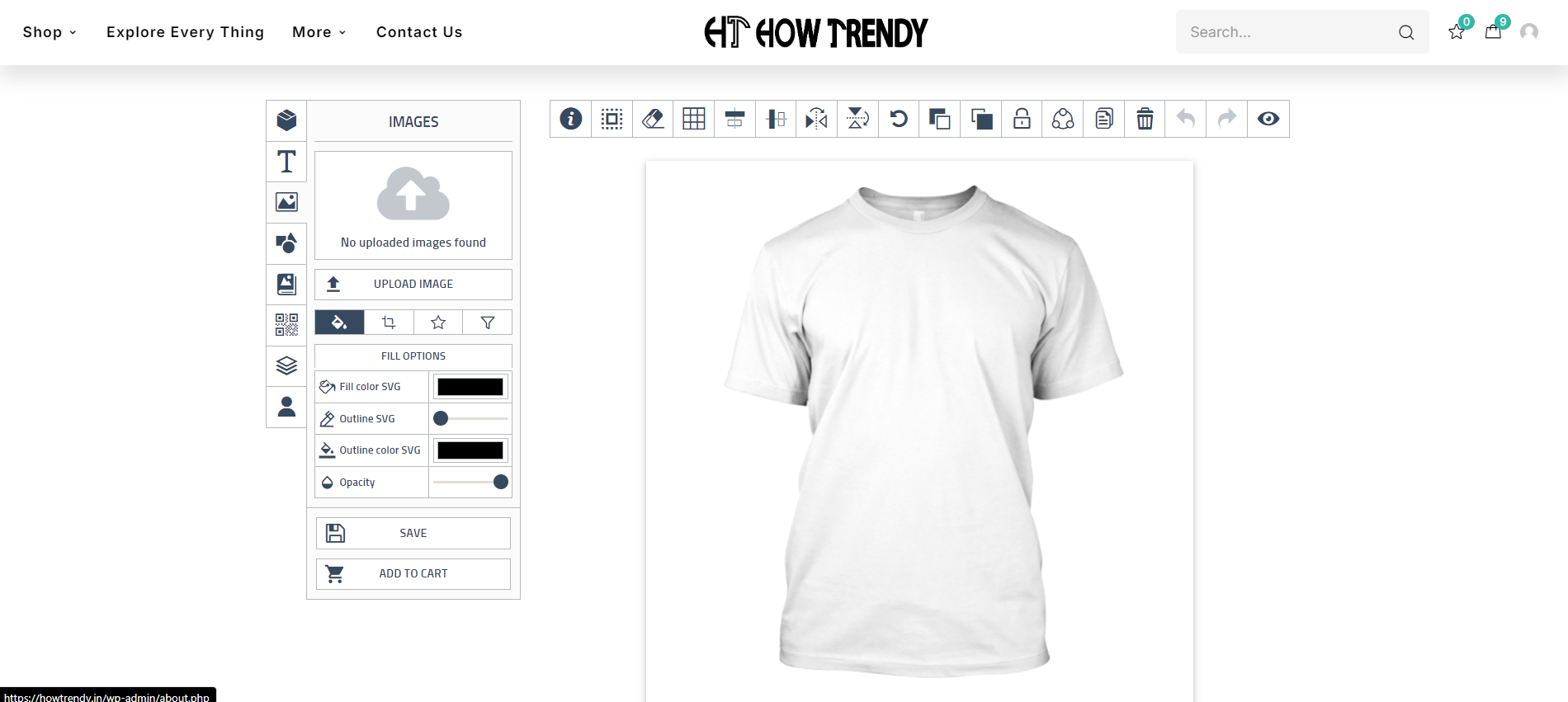Click the Fill color SVG label
Viewport: 1568px width, 702px height.
pos(370,387)
